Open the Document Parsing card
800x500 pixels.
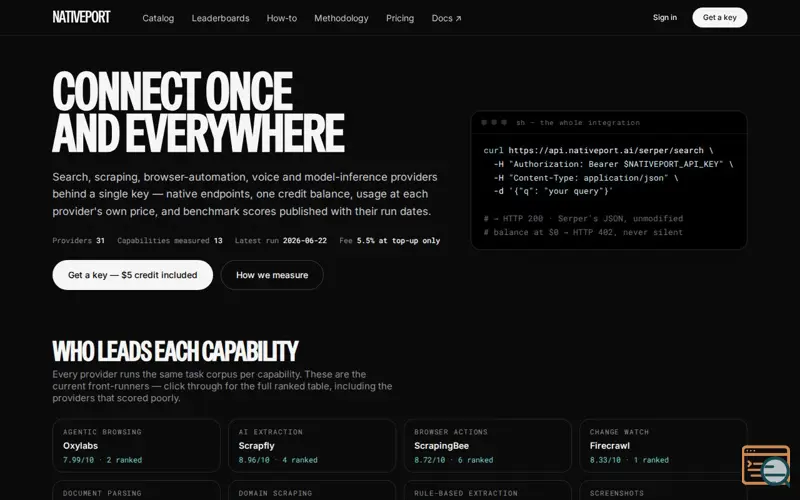pos(136,491)
